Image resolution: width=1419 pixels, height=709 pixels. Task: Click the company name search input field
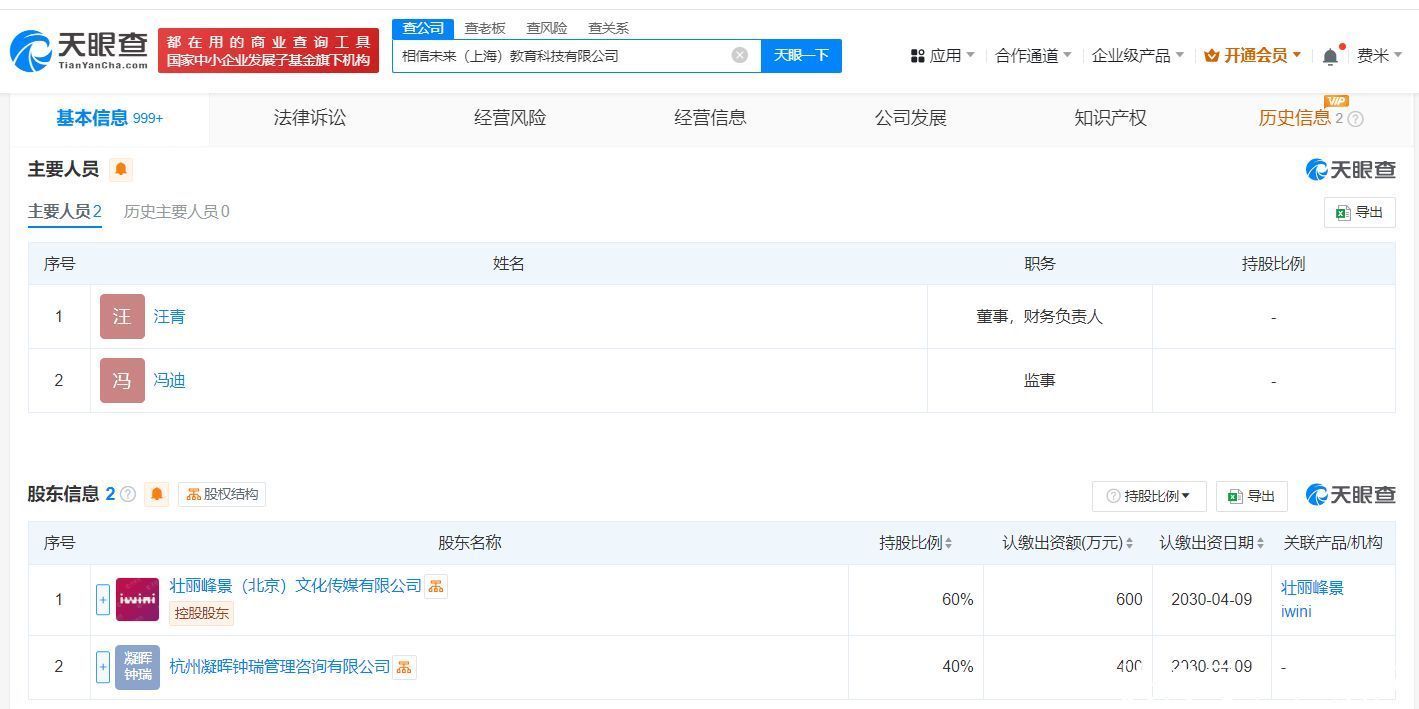(x=560, y=56)
